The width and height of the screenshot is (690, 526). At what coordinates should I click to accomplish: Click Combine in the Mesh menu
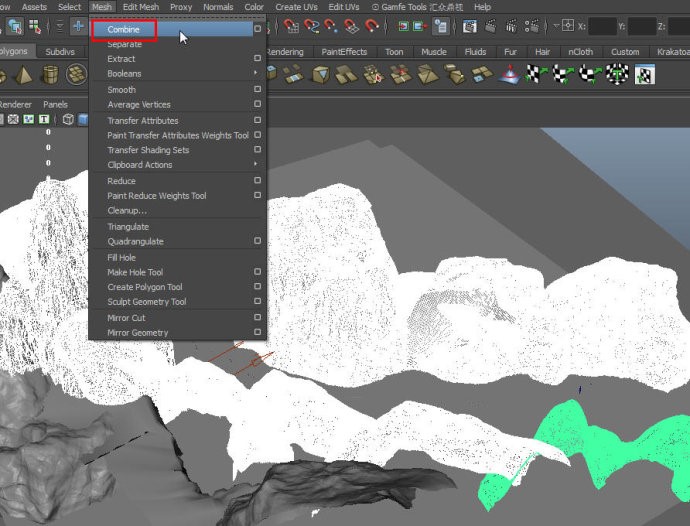pyautogui.click(x=124, y=30)
